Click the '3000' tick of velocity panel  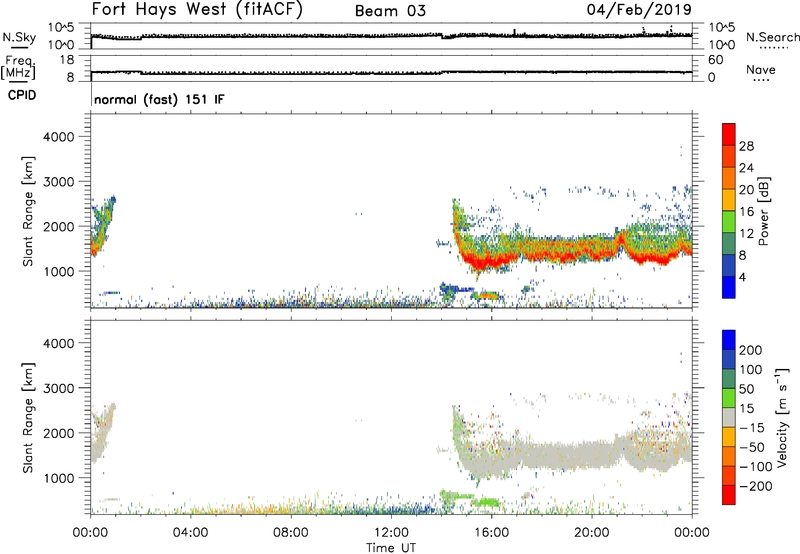[59, 388]
